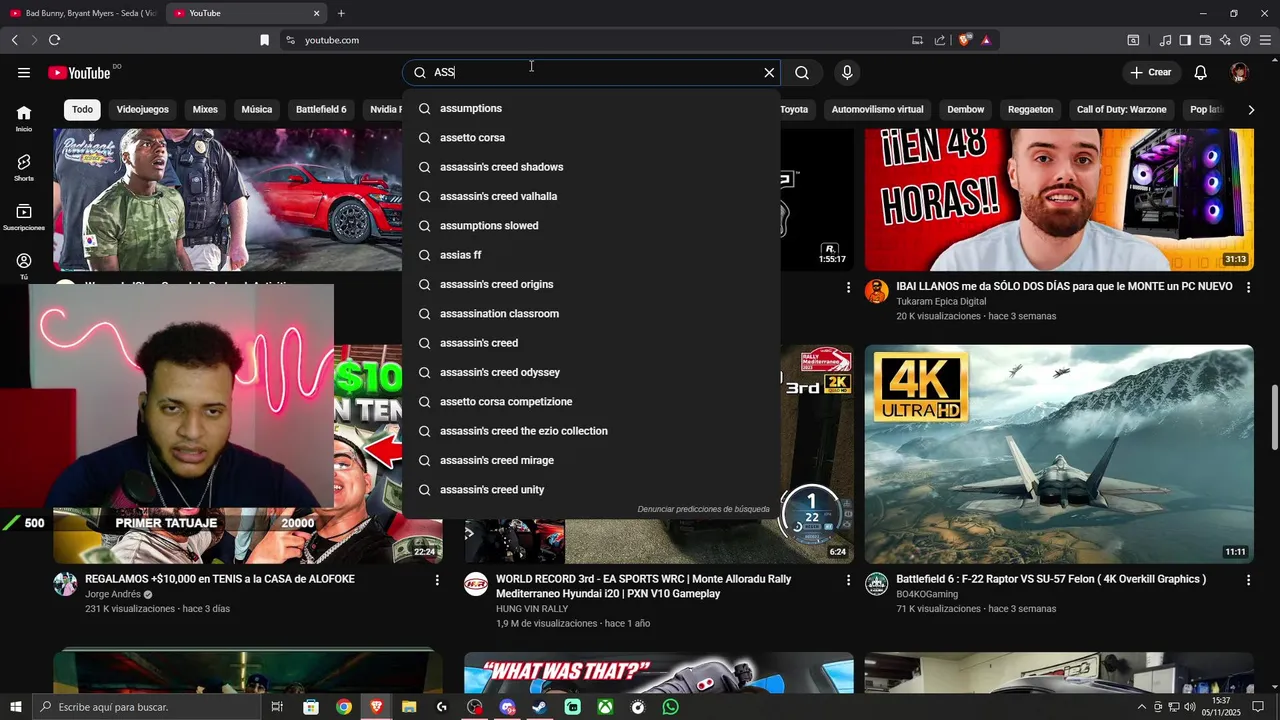This screenshot has height=720, width=1280.
Task: Select the Dembow filter chip
Action: (966, 109)
